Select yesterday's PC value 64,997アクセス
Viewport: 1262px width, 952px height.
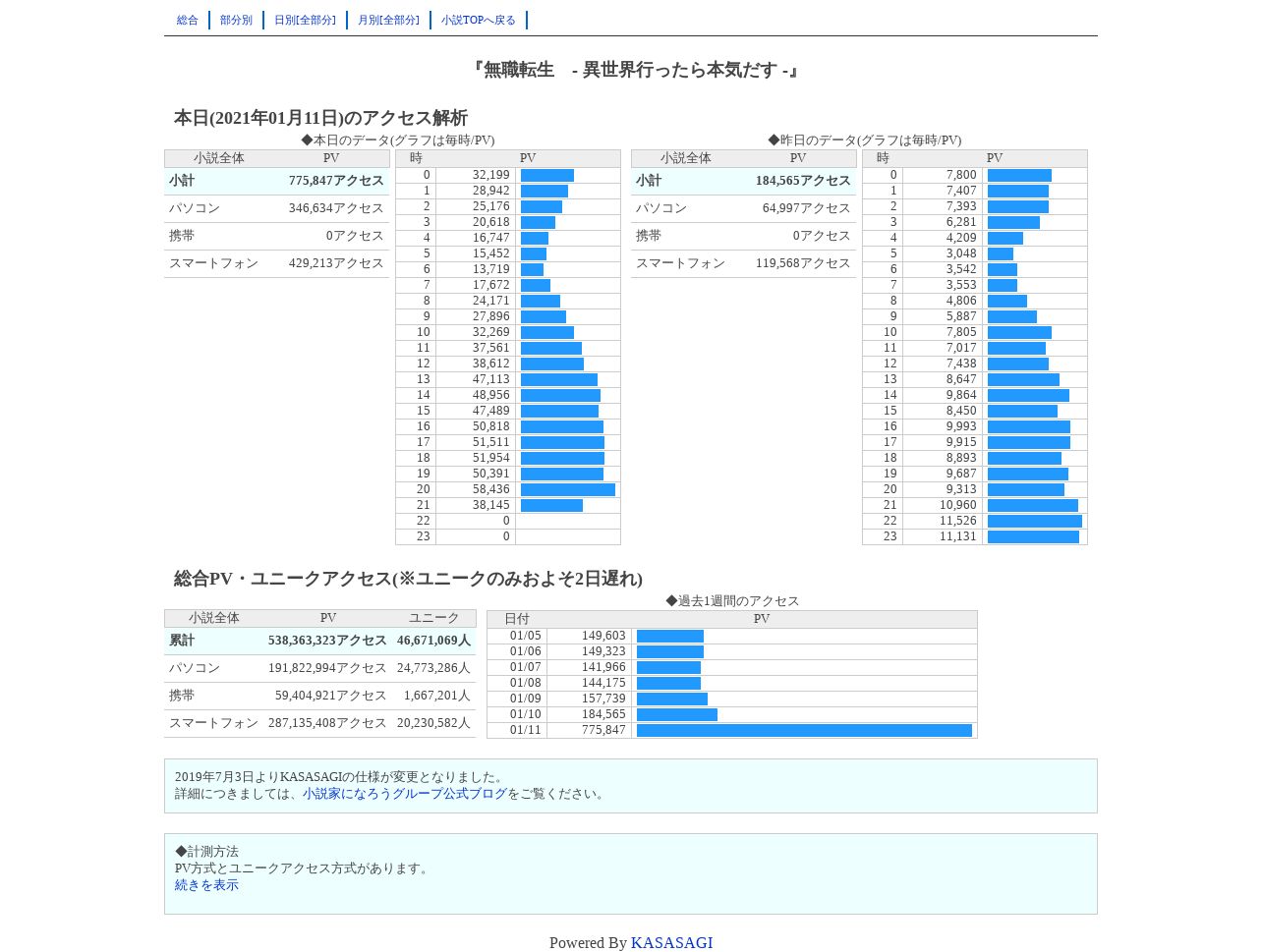[806, 208]
